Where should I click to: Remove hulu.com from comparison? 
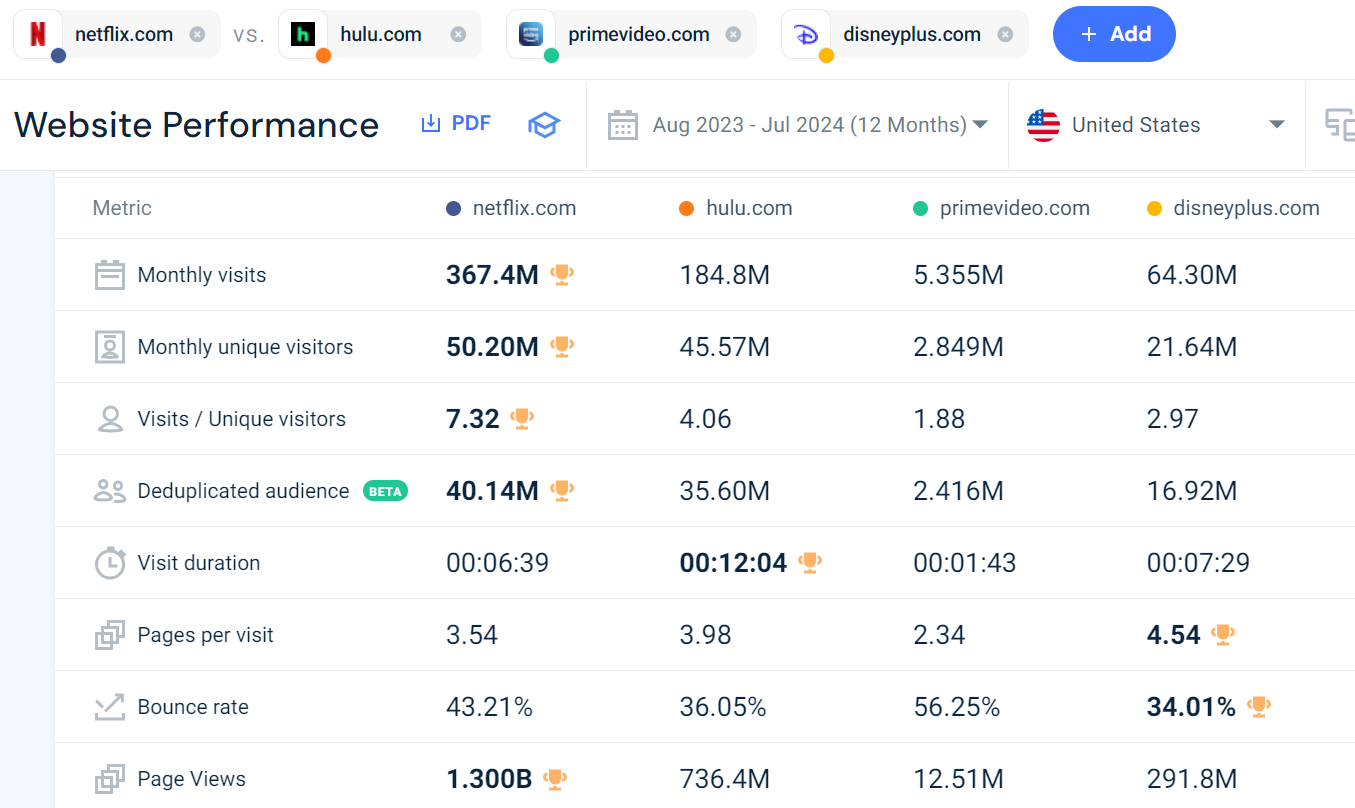coord(458,34)
